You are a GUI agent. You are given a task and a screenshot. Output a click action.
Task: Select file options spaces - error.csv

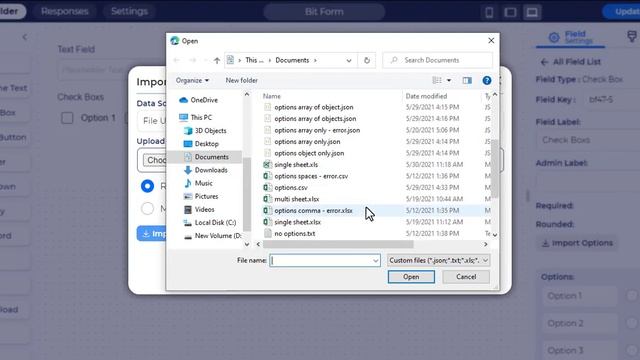(x=307, y=176)
